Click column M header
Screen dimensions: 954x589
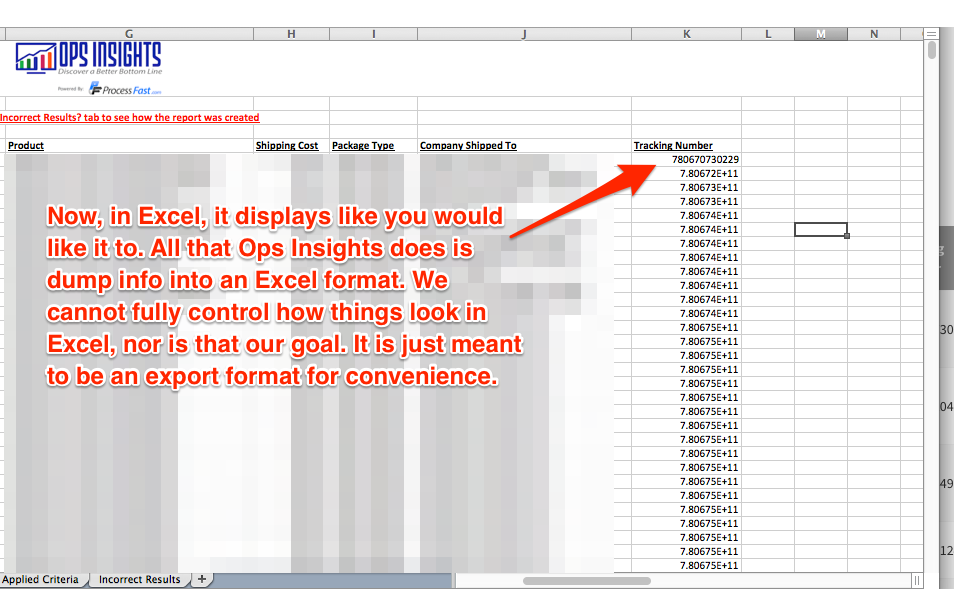click(820, 34)
